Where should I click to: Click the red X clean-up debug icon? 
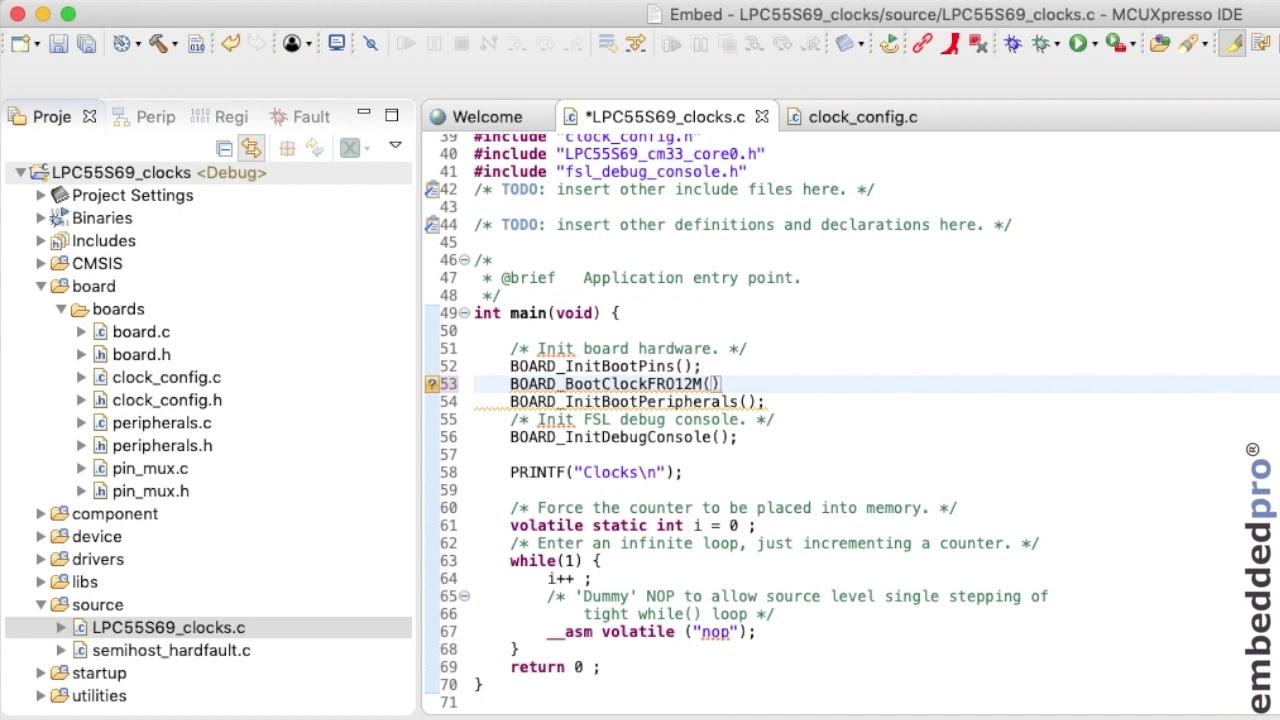pyautogui.click(x=978, y=43)
